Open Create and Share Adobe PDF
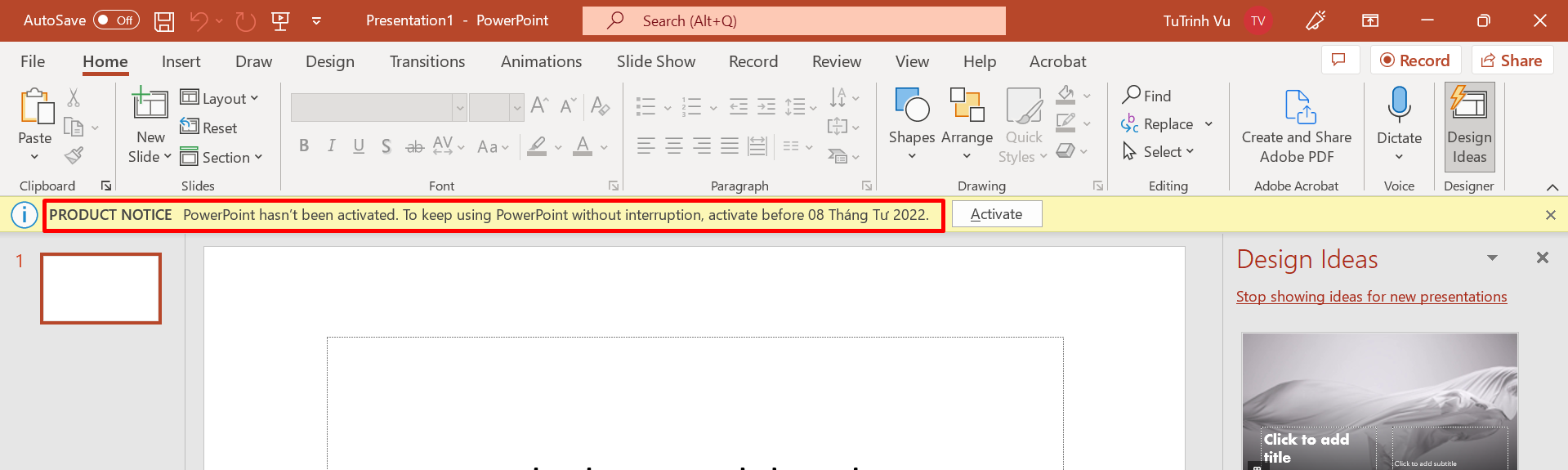Image resolution: width=1568 pixels, height=470 pixels. click(x=1297, y=127)
